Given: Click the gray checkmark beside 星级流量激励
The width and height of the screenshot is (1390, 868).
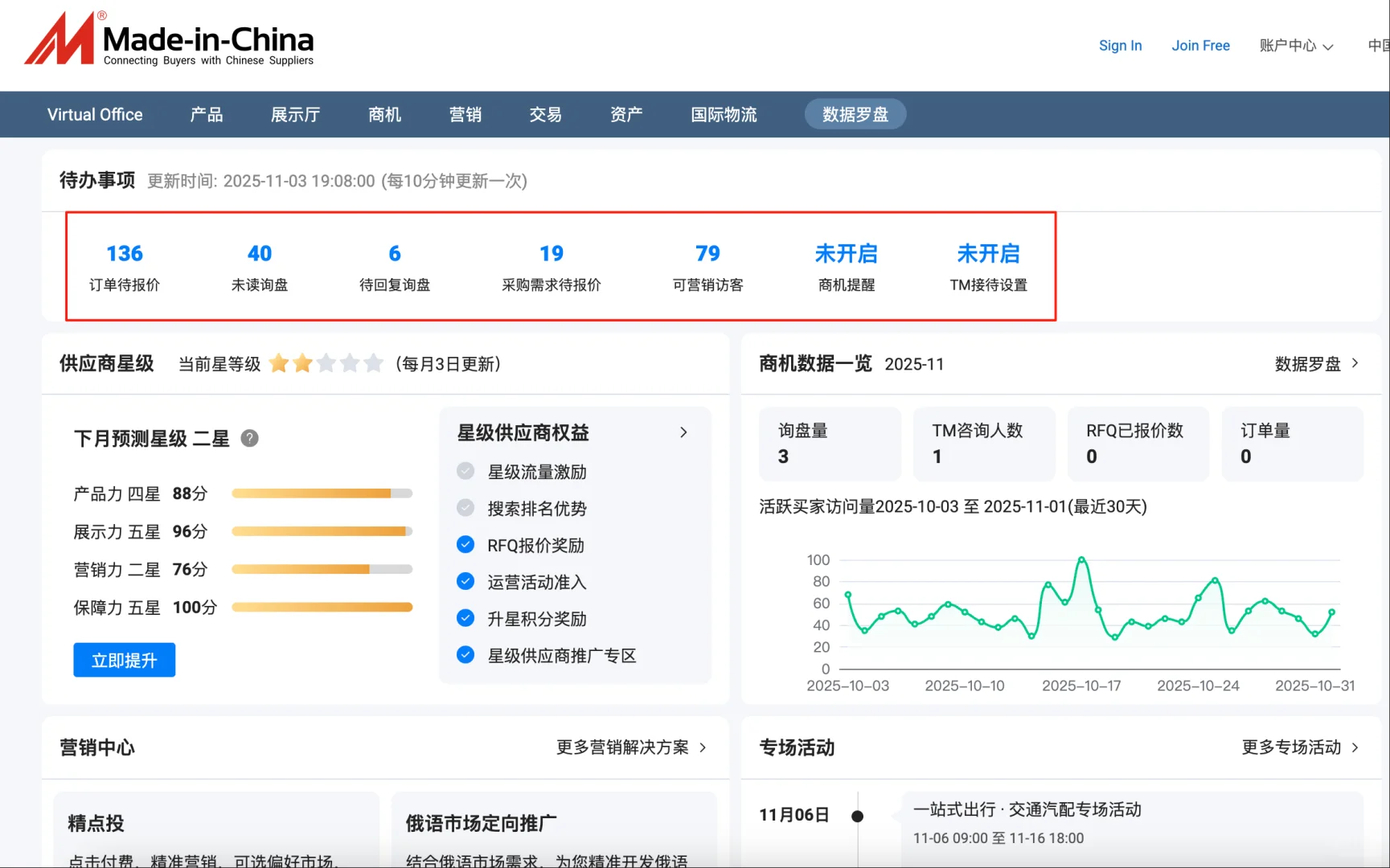Looking at the screenshot, I should pyautogui.click(x=465, y=471).
